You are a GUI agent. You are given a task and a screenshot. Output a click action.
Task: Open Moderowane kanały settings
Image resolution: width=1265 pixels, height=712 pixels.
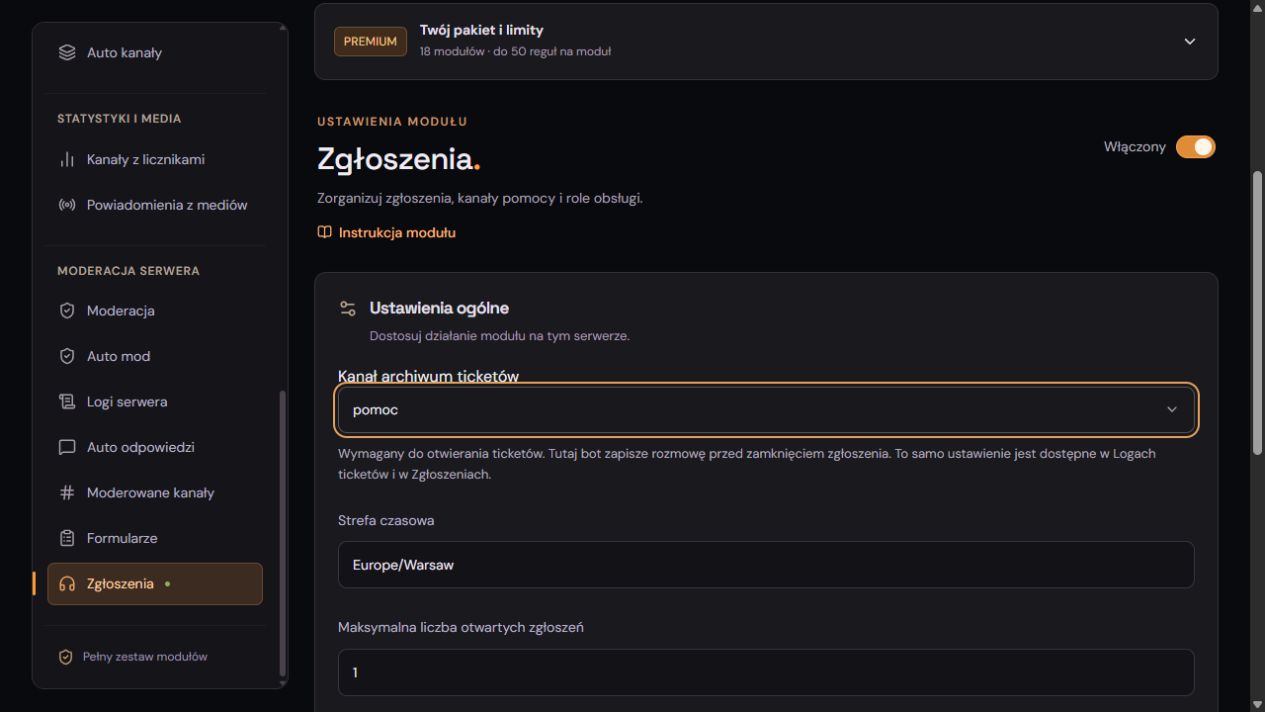[155, 493]
